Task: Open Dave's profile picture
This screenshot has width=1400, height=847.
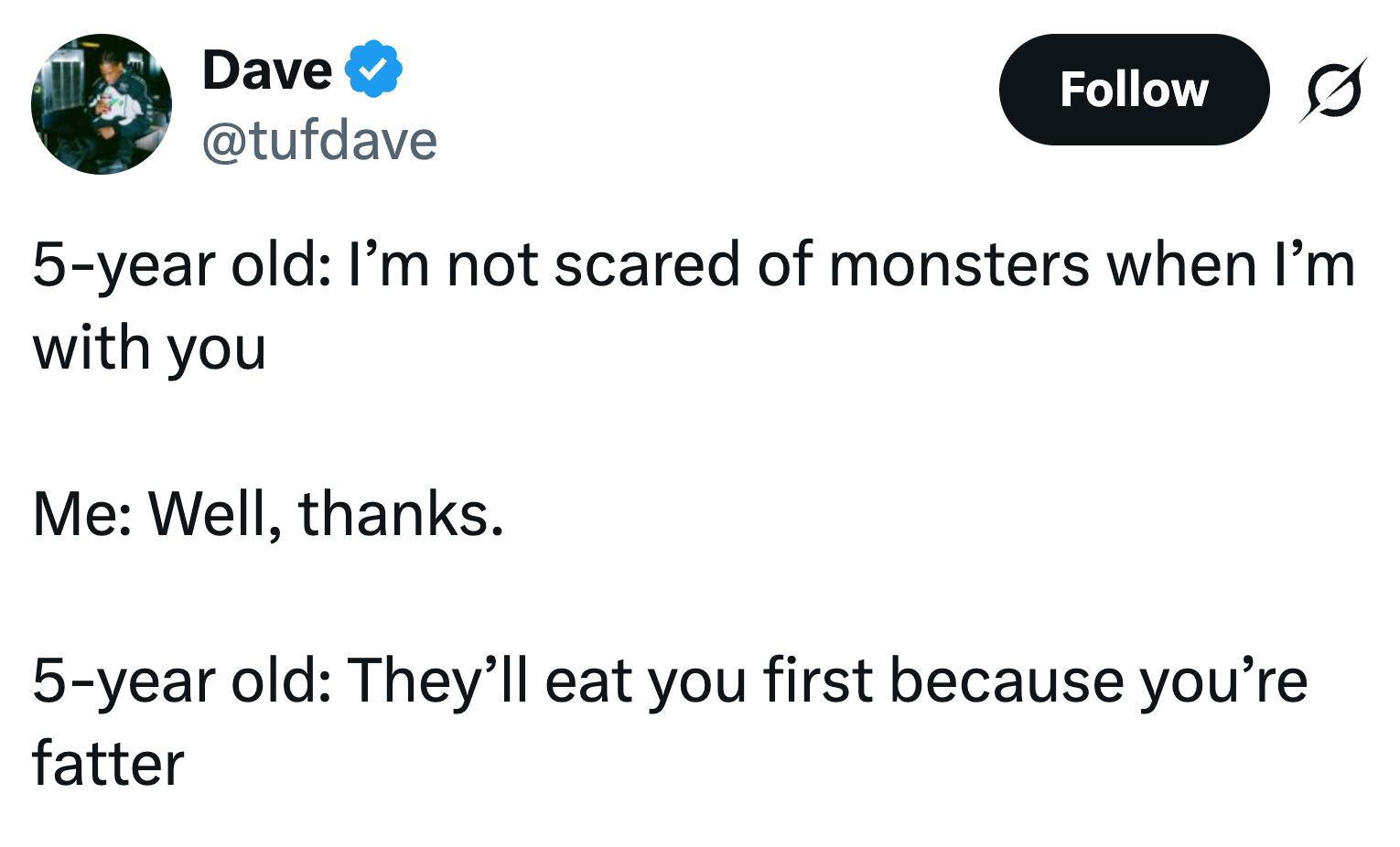Action: point(102,104)
